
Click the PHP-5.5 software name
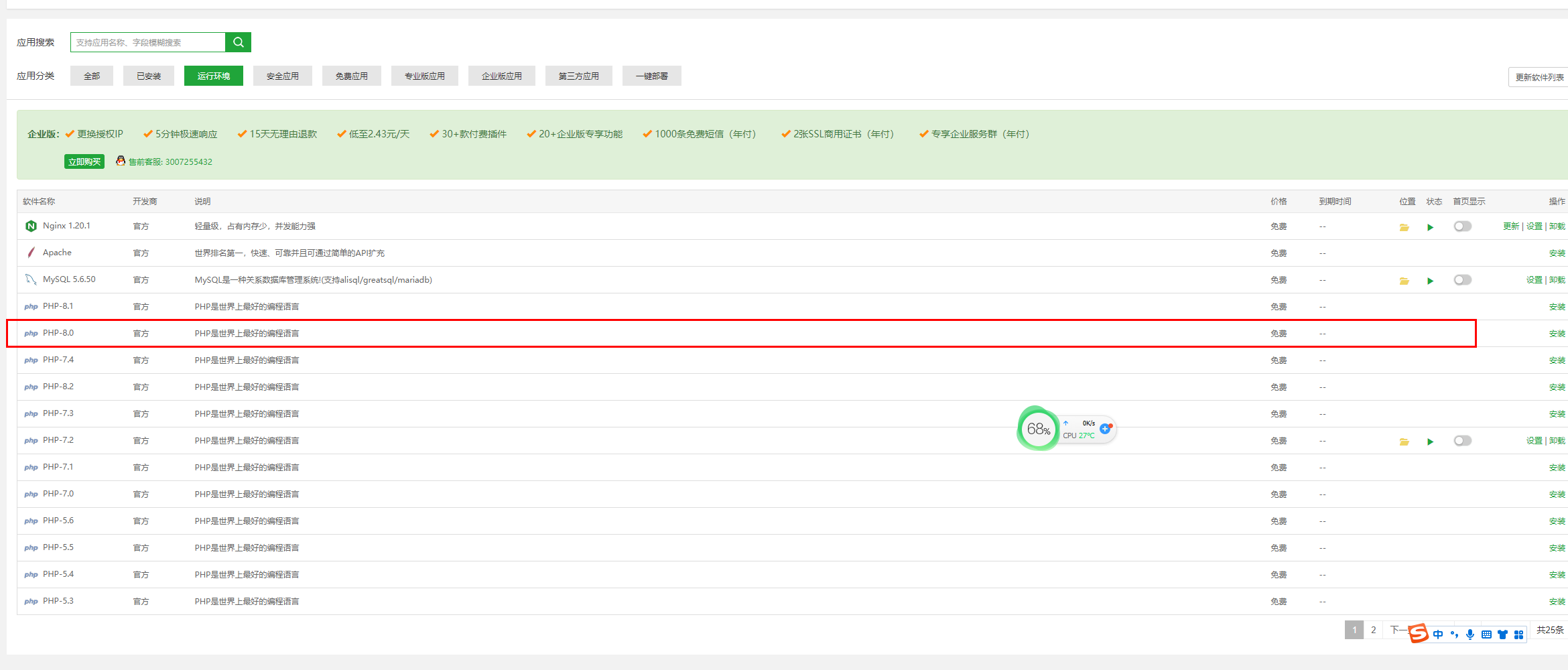pyautogui.click(x=58, y=547)
